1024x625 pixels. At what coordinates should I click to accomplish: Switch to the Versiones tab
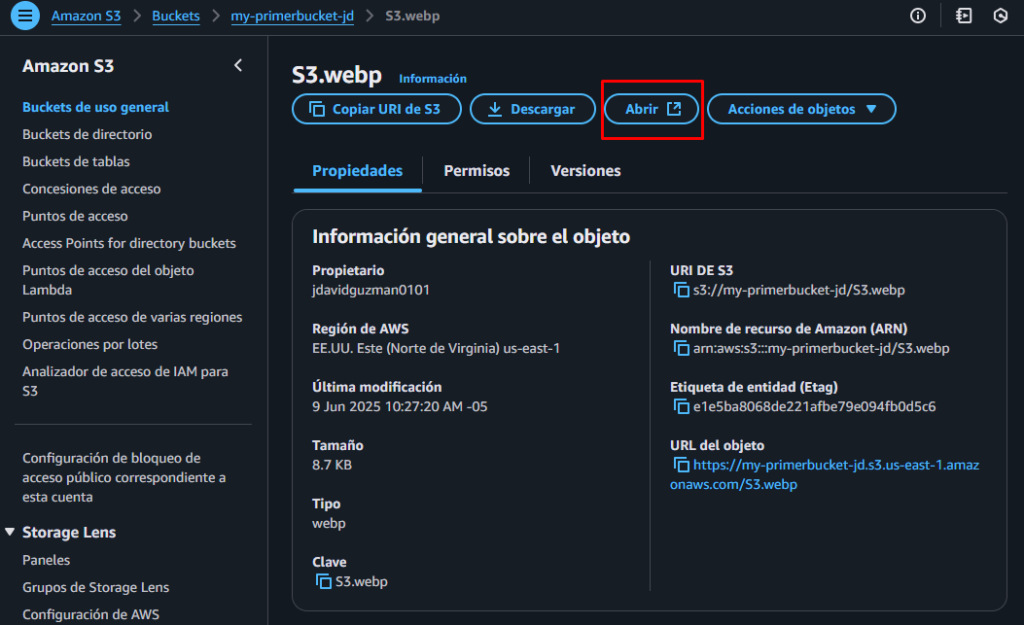[x=586, y=171]
